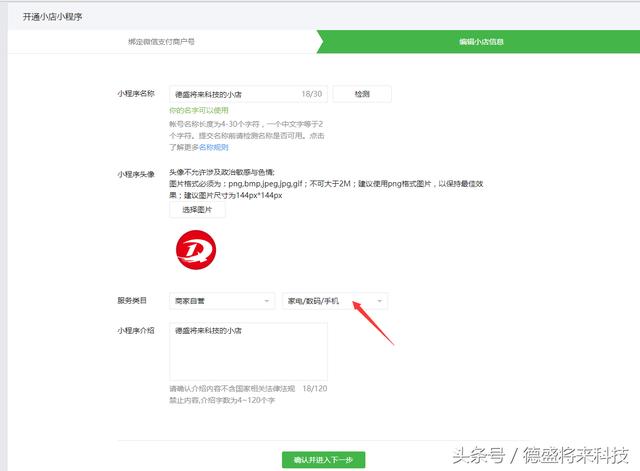Click the red avatar logo thumbnail
The width and height of the screenshot is (640, 471).
tap(196, 249)
